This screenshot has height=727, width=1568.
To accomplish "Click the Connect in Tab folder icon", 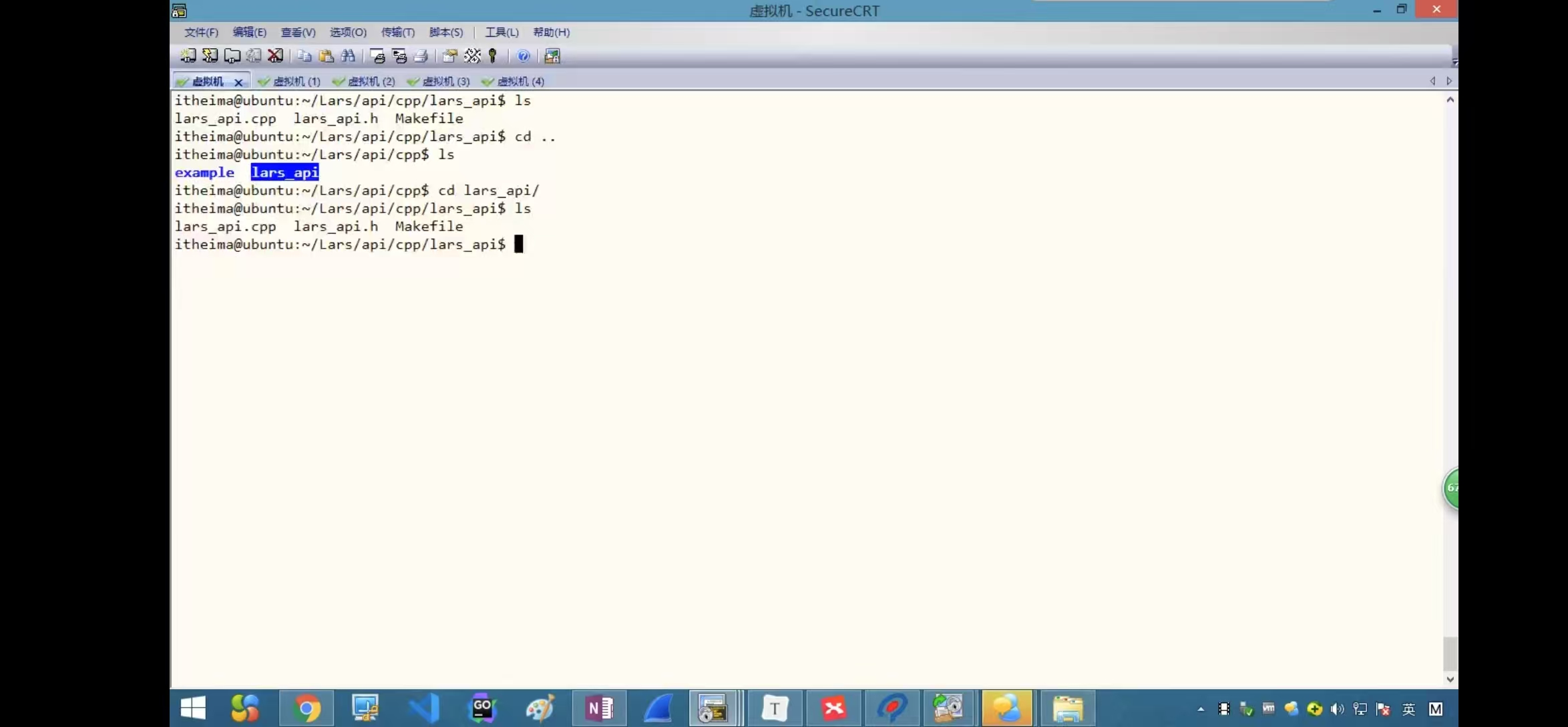I will click(232, 56).
